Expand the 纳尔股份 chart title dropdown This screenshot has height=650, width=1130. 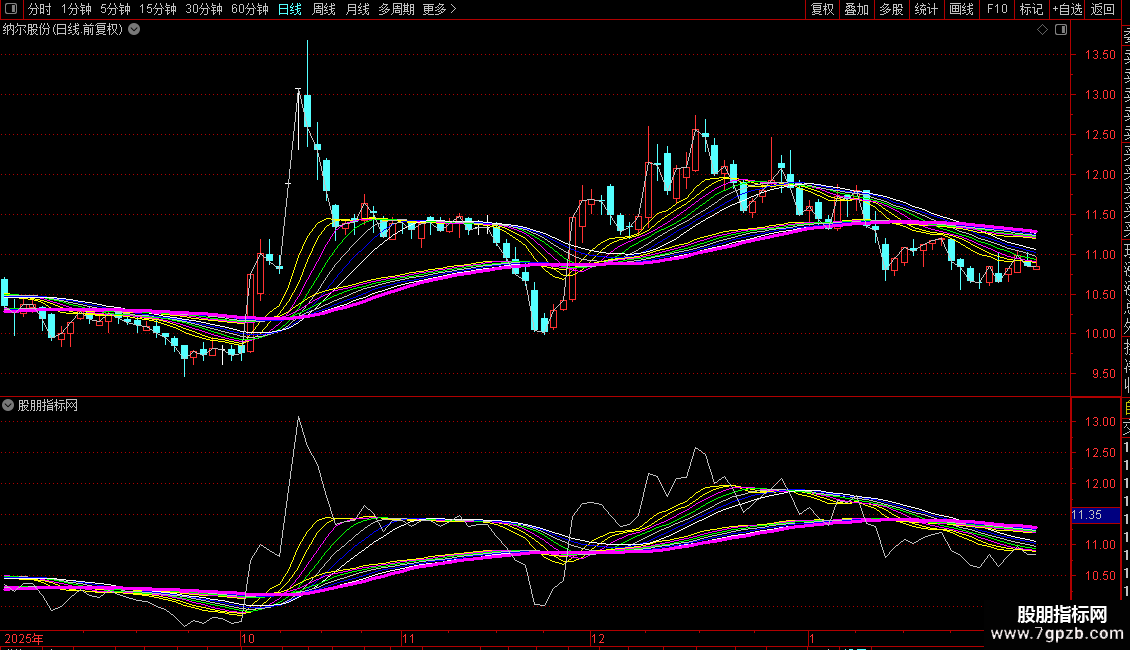(x=134, y=29)
